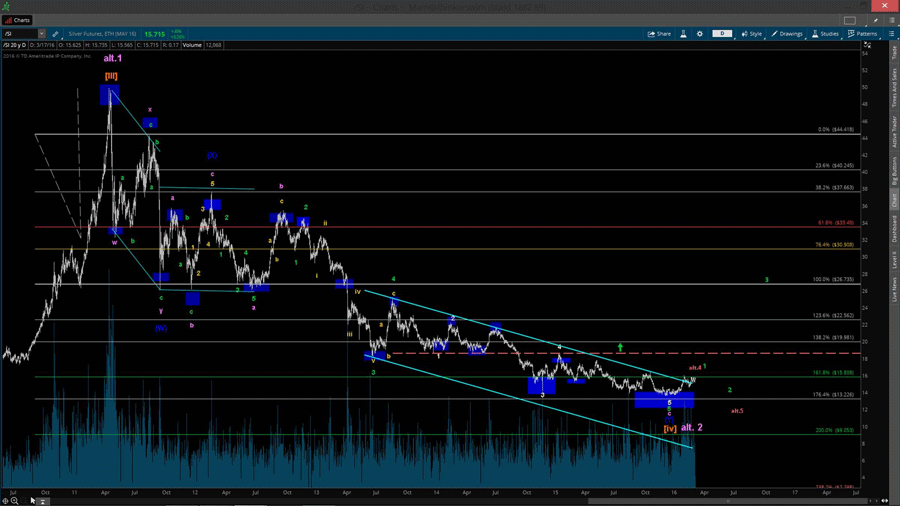
Task: Expand the /SI symbol dropdown arrow
Action: click(42, 34)
